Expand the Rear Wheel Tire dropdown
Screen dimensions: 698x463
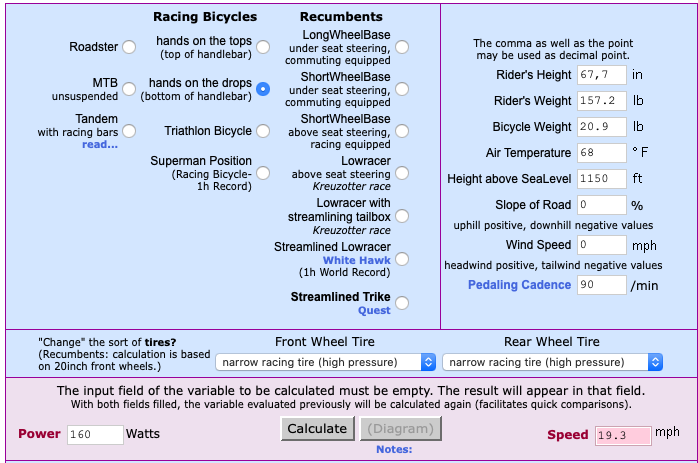552,362
